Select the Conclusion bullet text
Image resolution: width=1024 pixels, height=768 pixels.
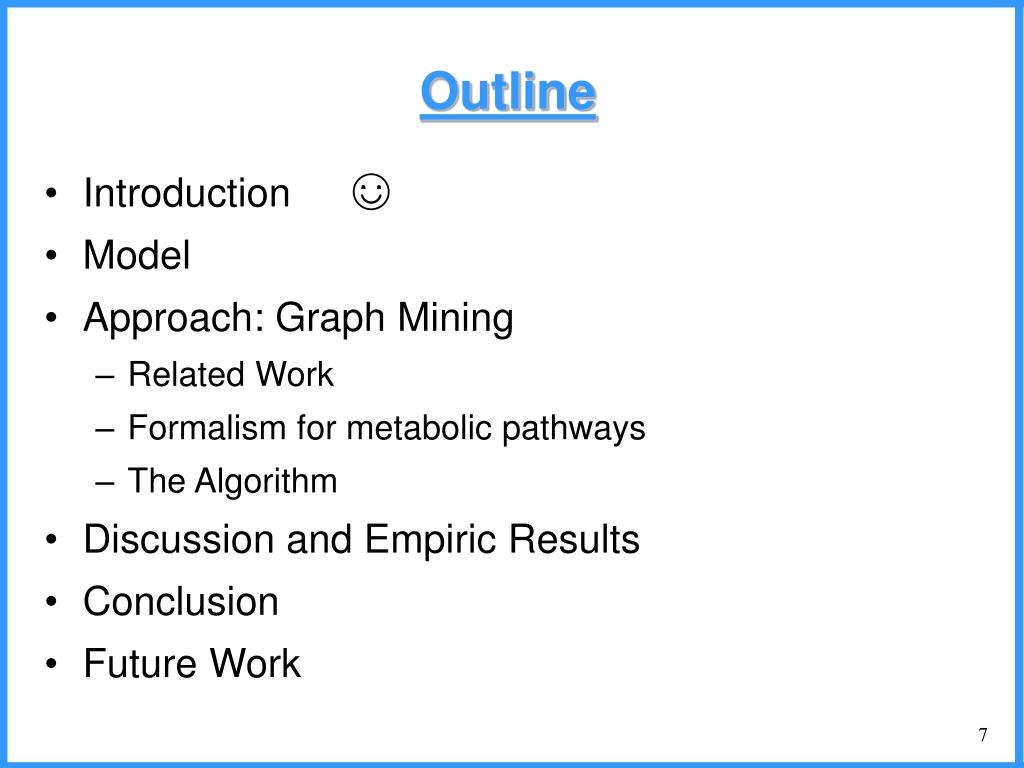click(x=181, y=601)
